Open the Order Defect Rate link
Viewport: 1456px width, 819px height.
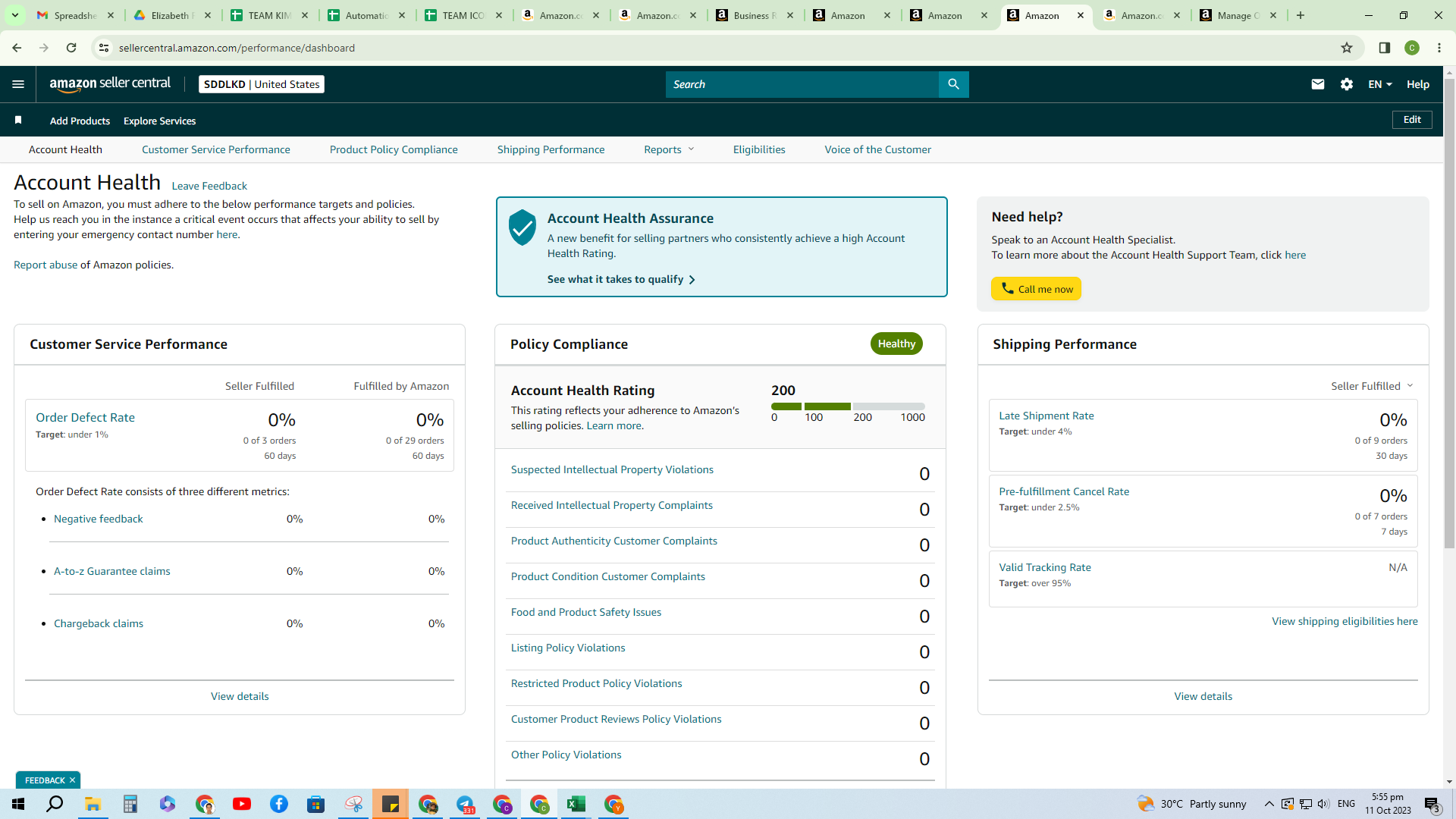click(85, 417)
